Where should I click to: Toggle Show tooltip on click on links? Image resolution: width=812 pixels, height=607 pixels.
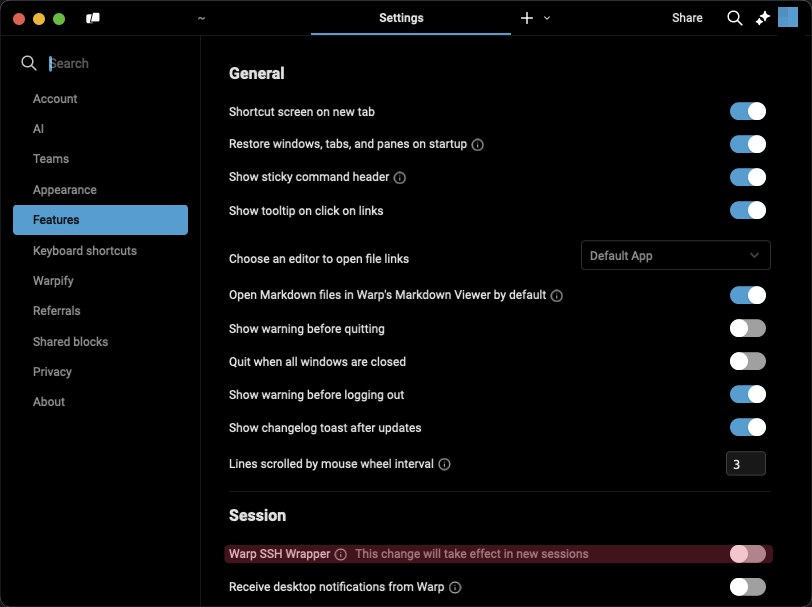[x=747, y=210]
